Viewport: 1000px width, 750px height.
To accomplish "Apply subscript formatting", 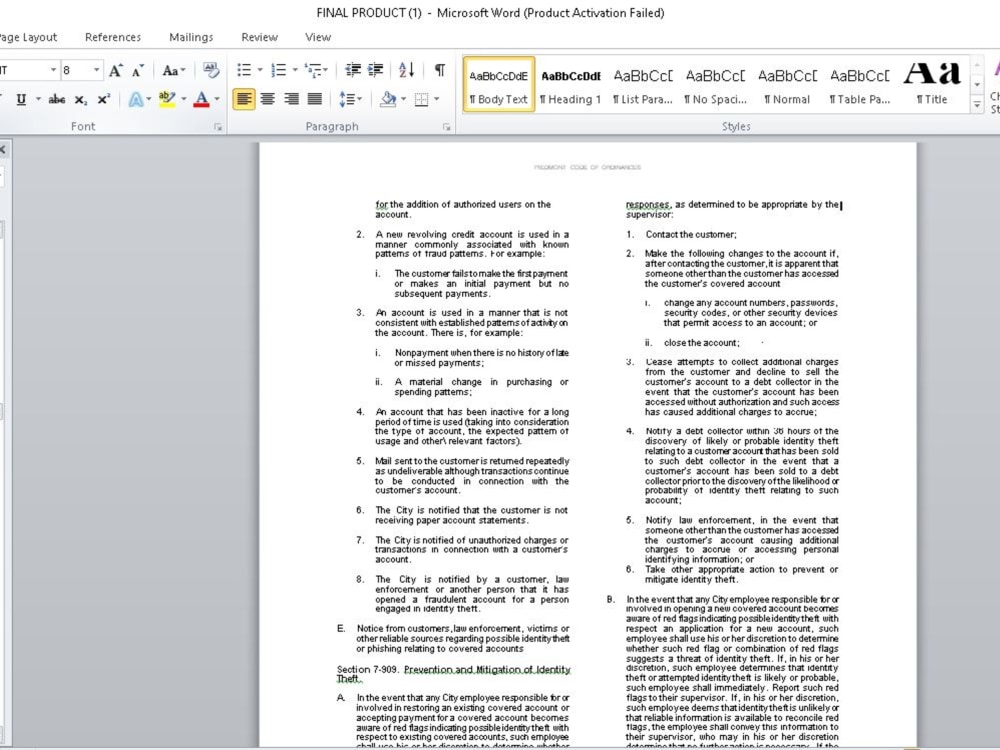I will (x=80, y=99).
